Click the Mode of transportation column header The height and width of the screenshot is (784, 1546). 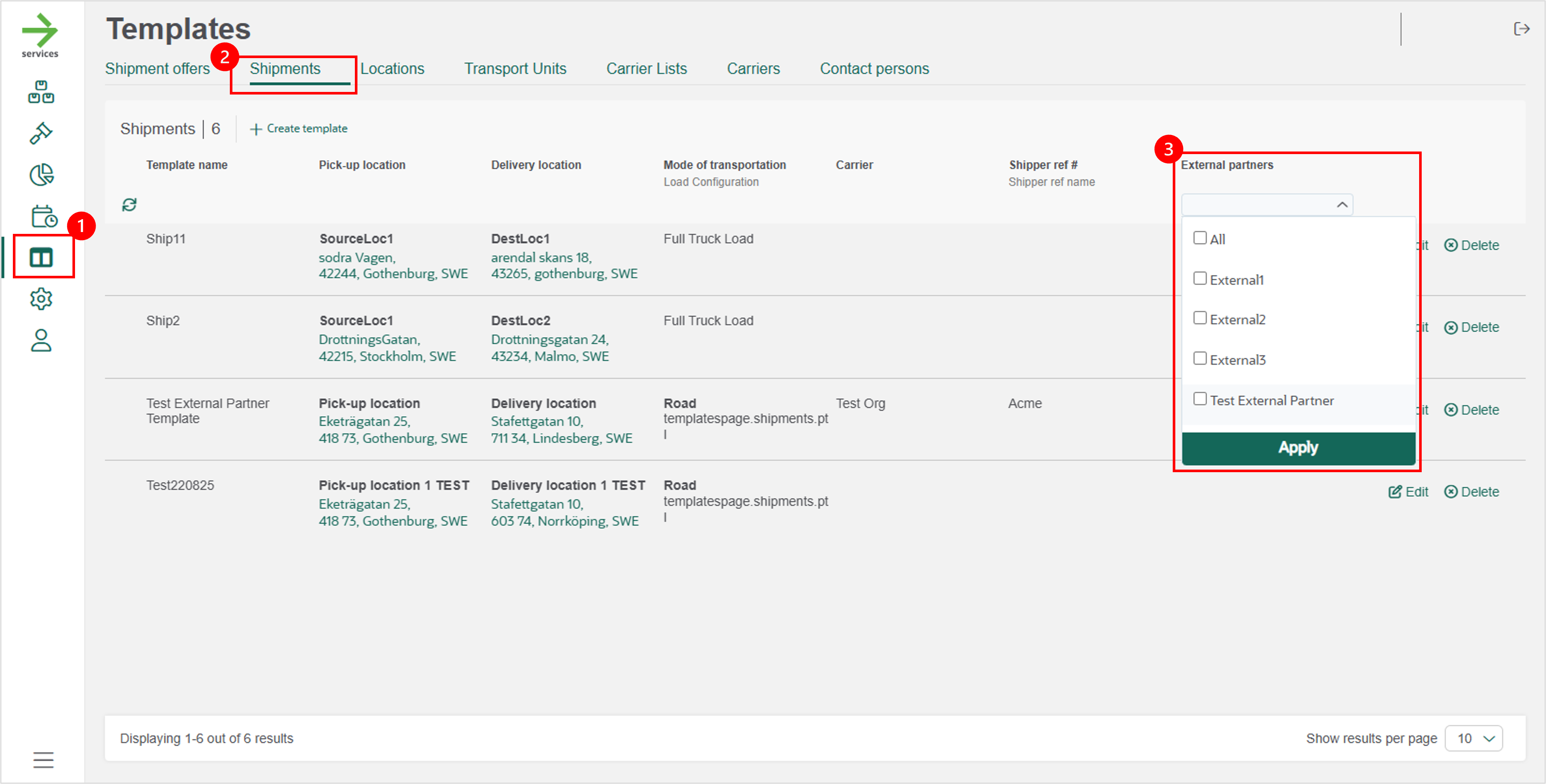(x=724, y=164)
